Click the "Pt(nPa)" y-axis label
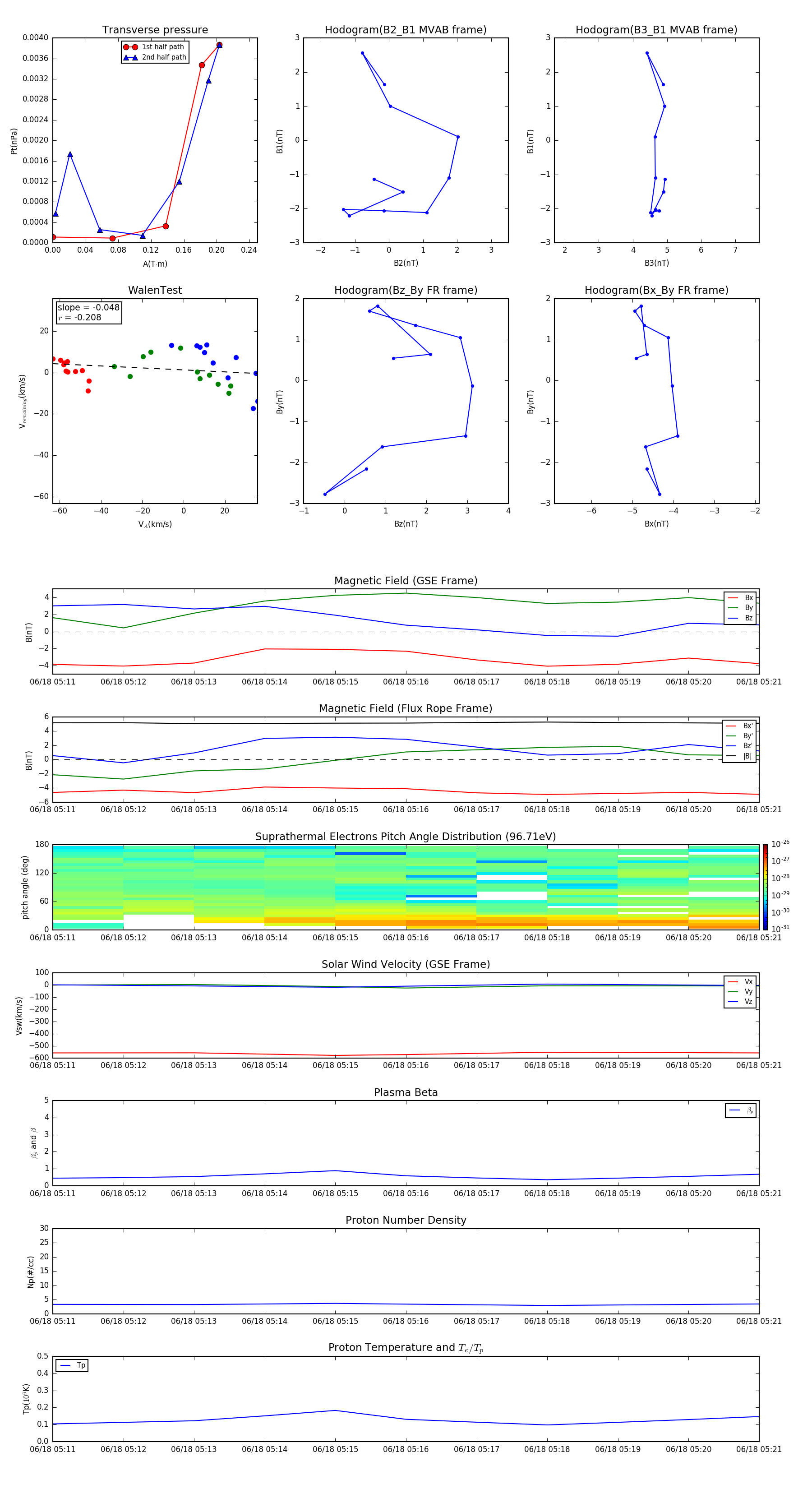This screenshot has width=812, height=1489. pyautogui.click(x=14, y=141)
